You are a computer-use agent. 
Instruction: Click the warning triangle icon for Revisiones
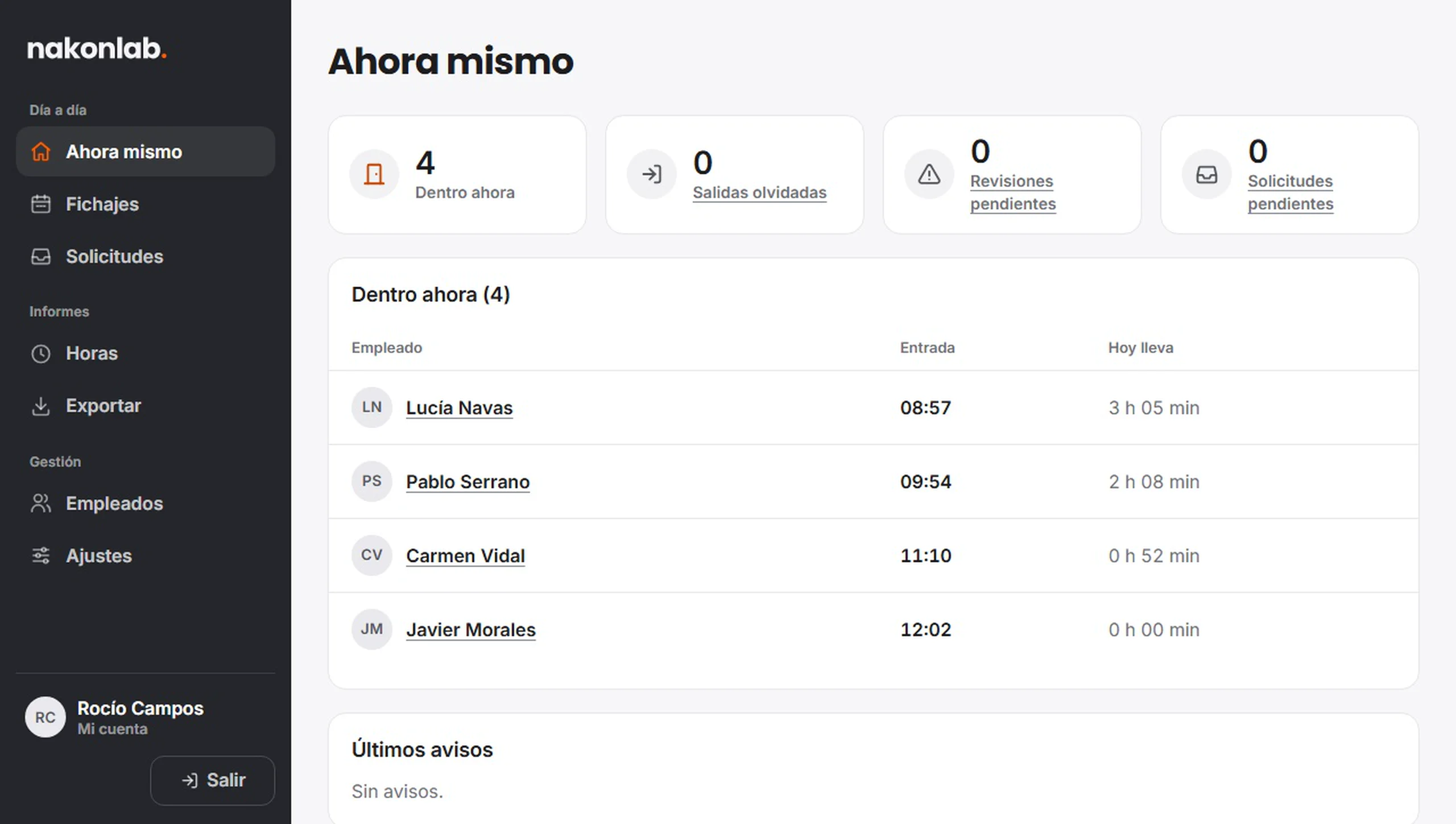click(x=929, y=174)
